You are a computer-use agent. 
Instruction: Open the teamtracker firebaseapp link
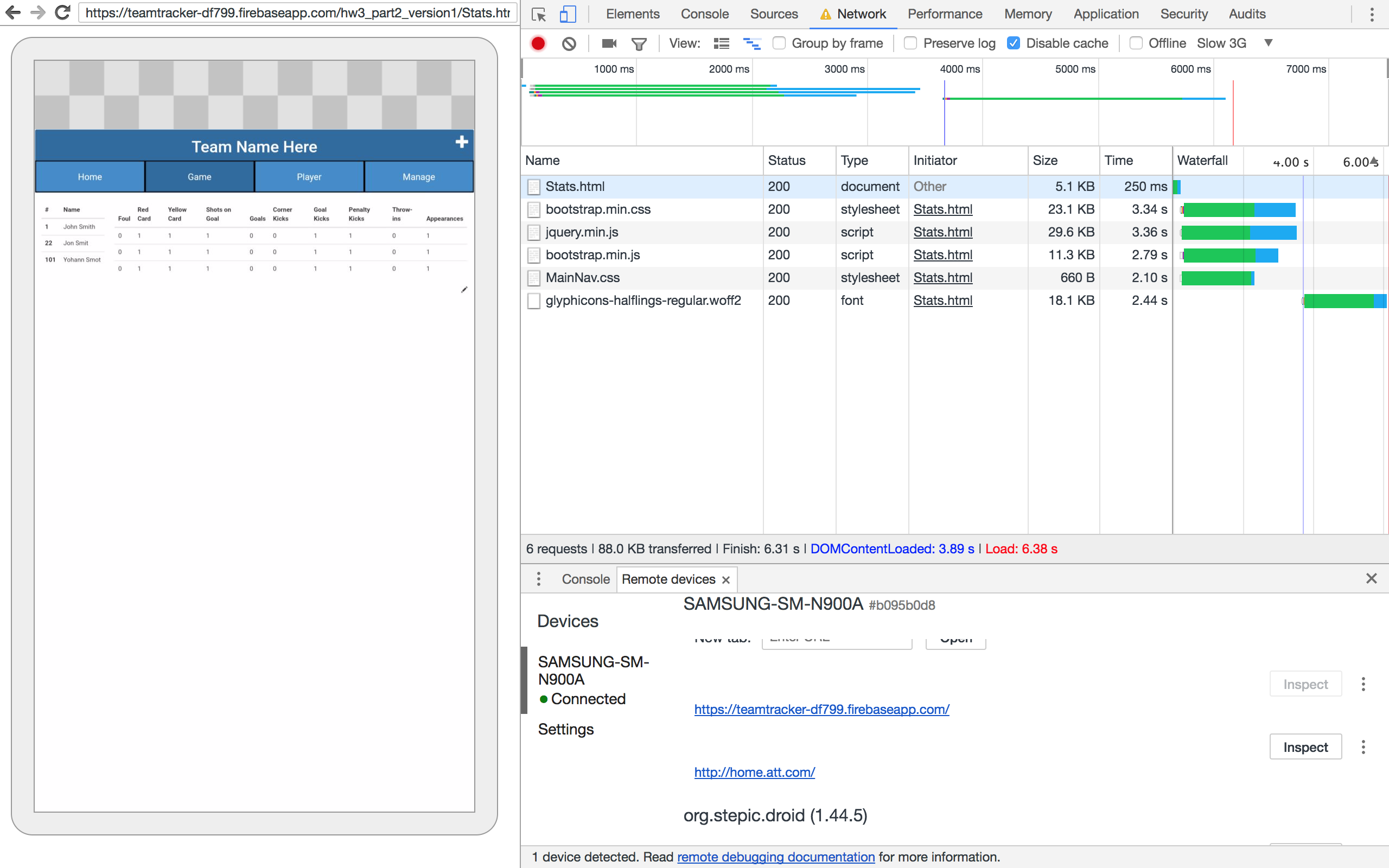pos(821,710)
